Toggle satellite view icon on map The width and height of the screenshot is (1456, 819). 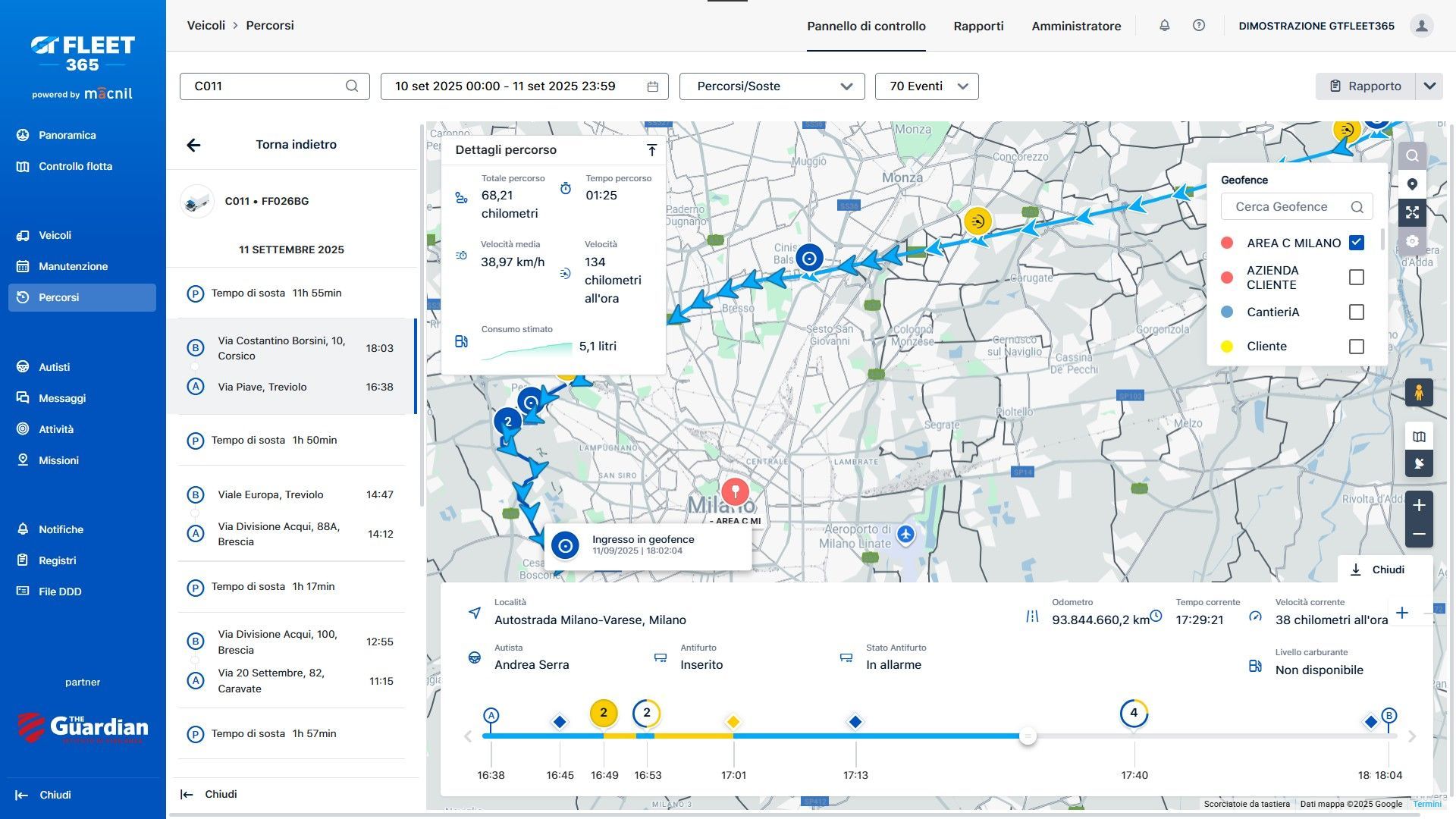pyautogui.click(x=1419, y=463)
